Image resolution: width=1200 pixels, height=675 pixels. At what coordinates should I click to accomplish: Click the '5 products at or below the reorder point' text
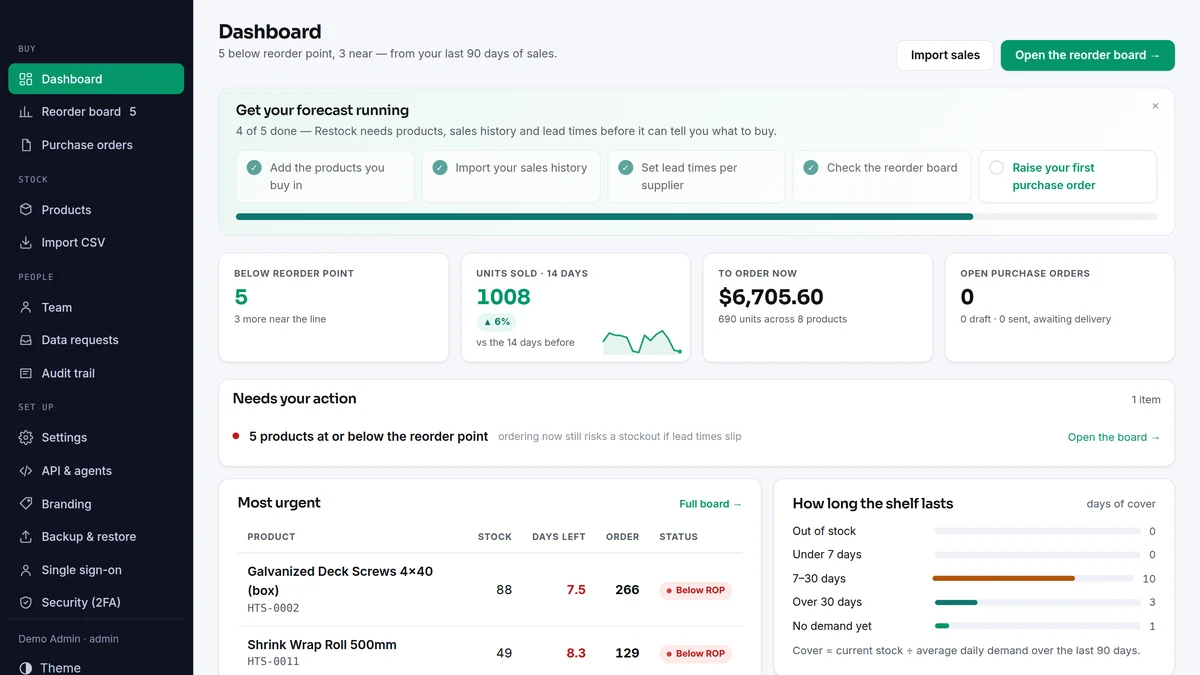369,437
